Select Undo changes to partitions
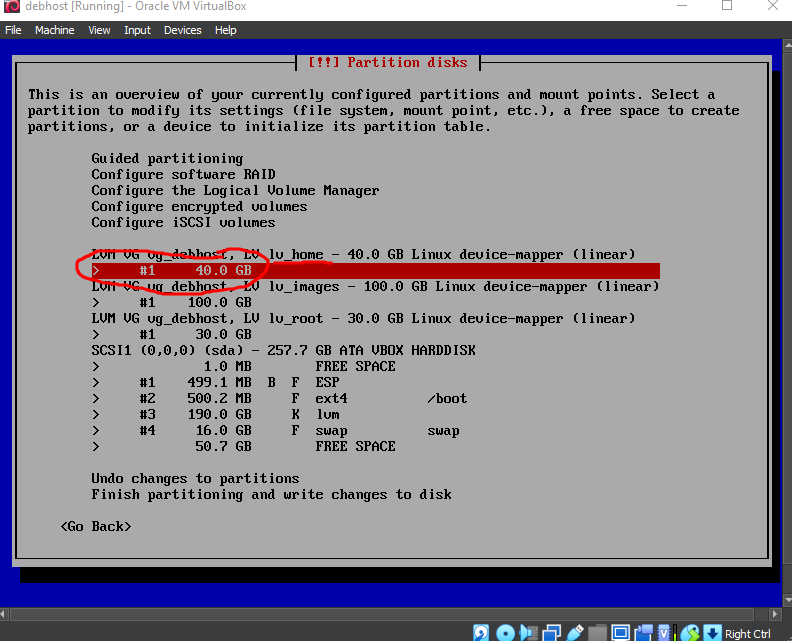Screen dimensions: 792x641 pos(195,478)
